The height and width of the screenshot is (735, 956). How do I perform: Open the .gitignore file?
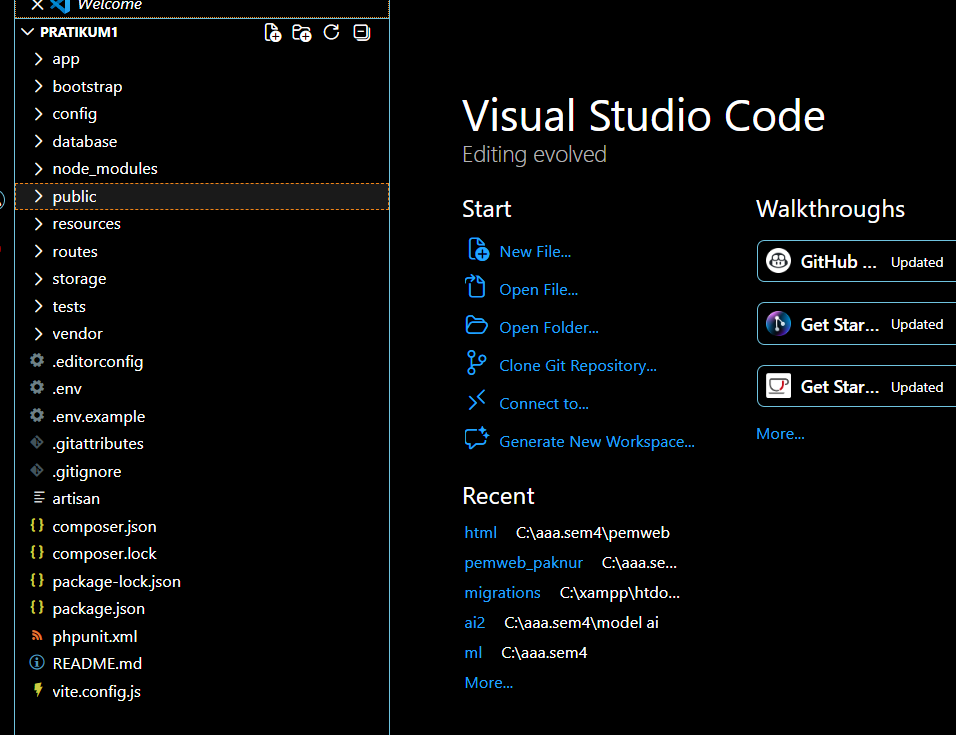click(x=202, y=471)
